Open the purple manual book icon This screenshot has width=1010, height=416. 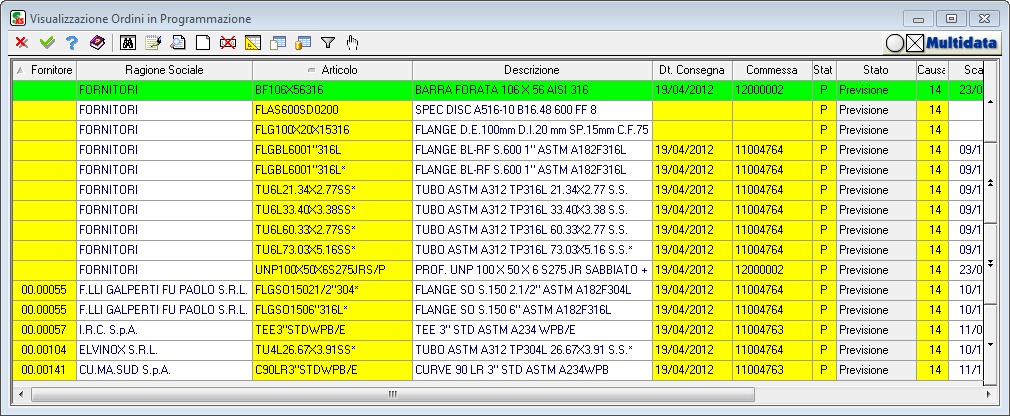click(x=97, y=42)
